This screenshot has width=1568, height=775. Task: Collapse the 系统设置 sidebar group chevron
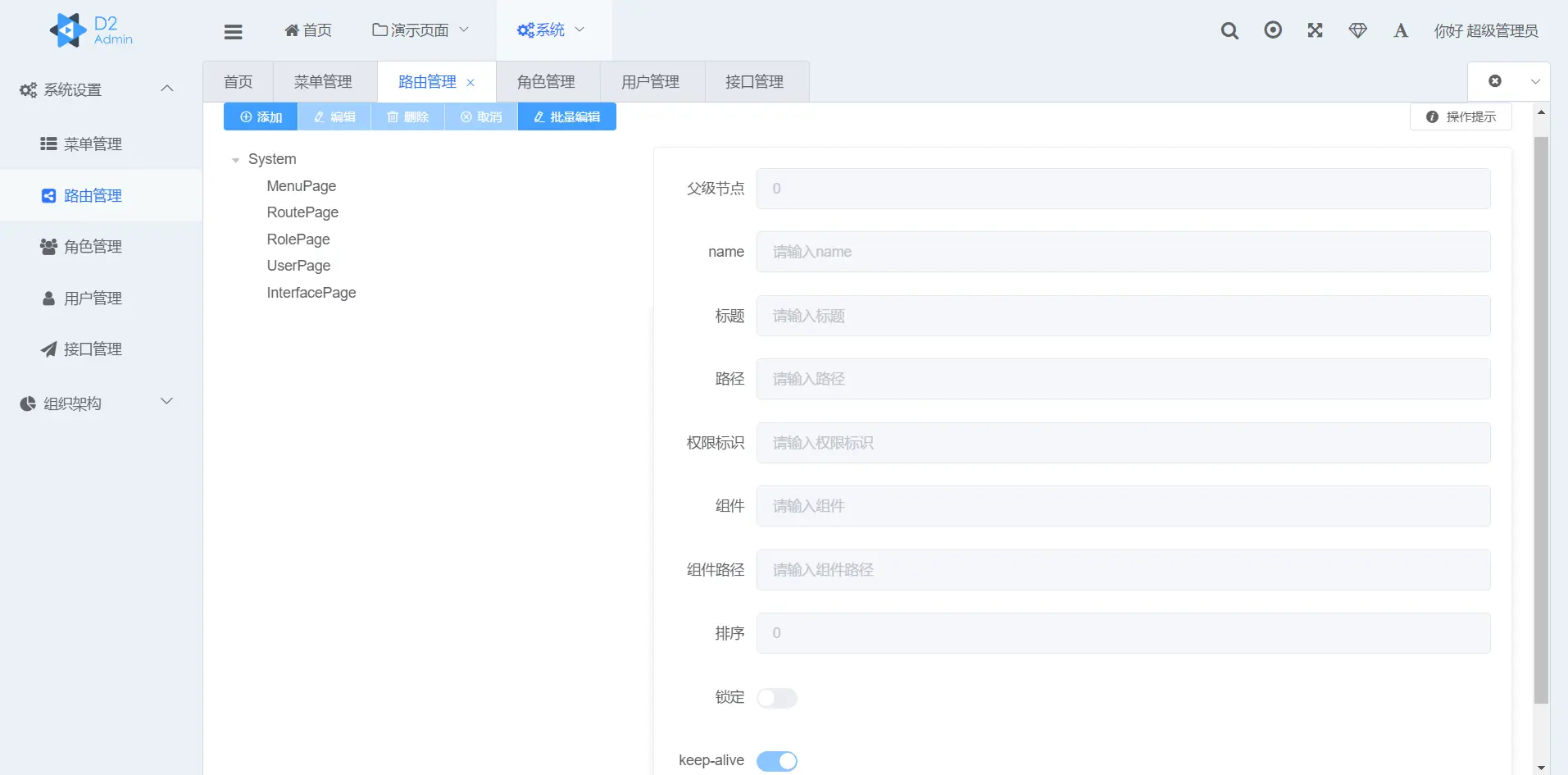(x=167, y=89)
